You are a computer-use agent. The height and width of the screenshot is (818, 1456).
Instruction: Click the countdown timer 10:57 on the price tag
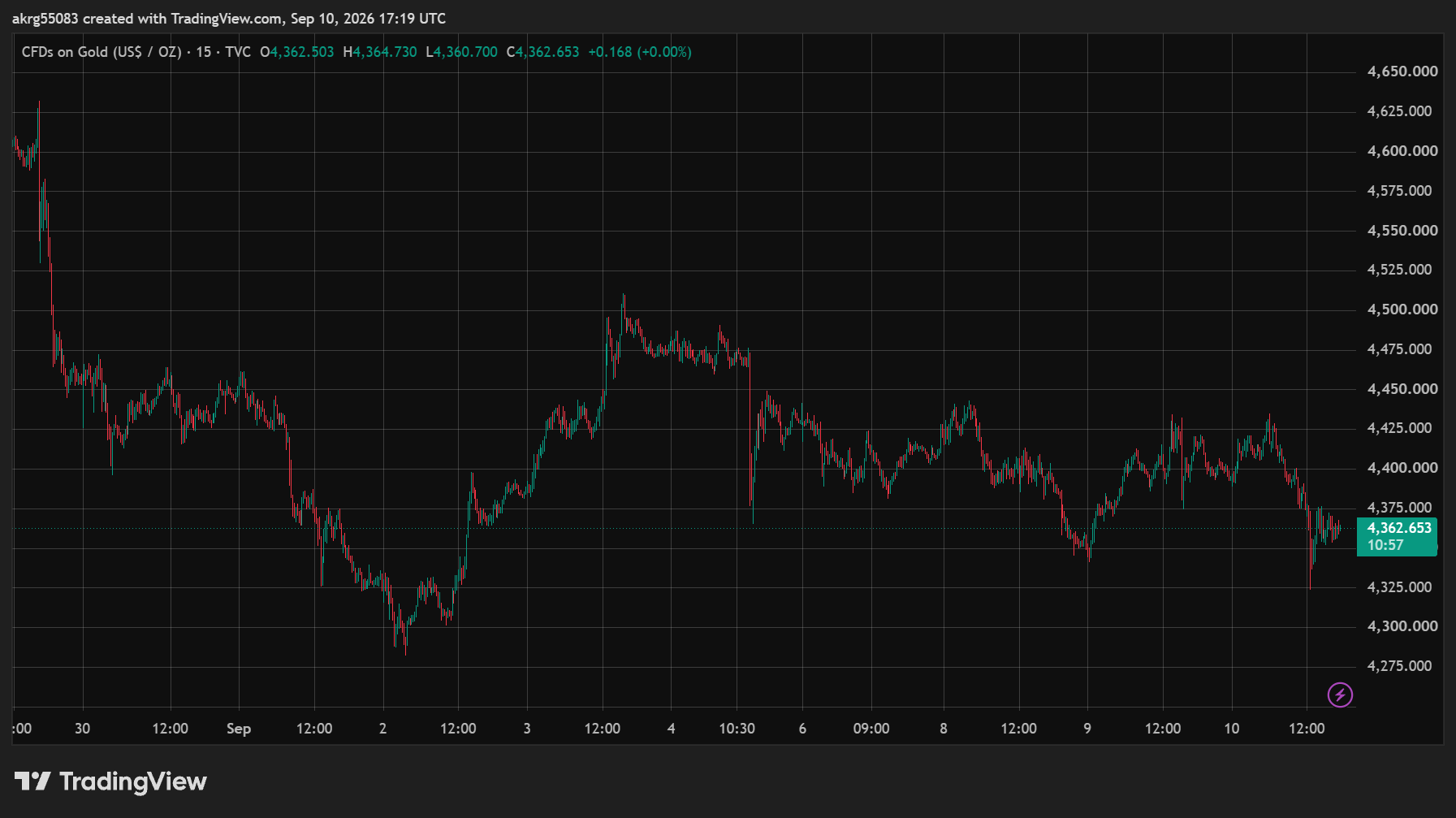[x=1385, y=545]
